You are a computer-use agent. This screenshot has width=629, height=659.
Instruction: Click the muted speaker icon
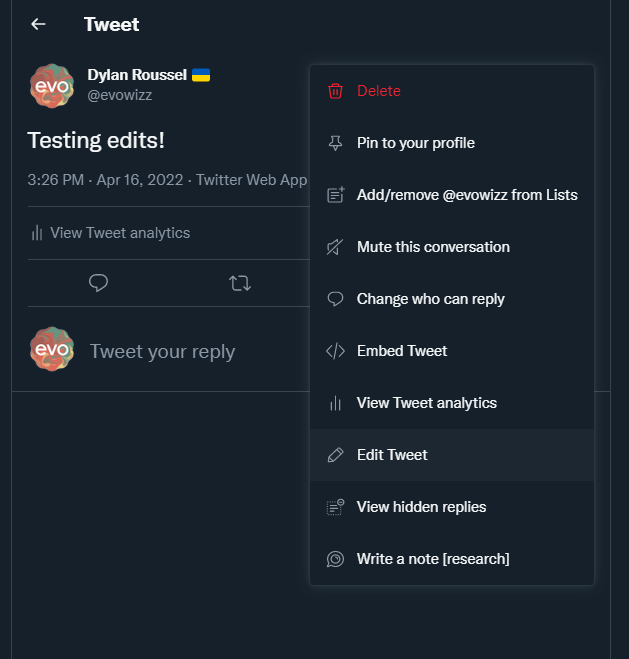336,247
